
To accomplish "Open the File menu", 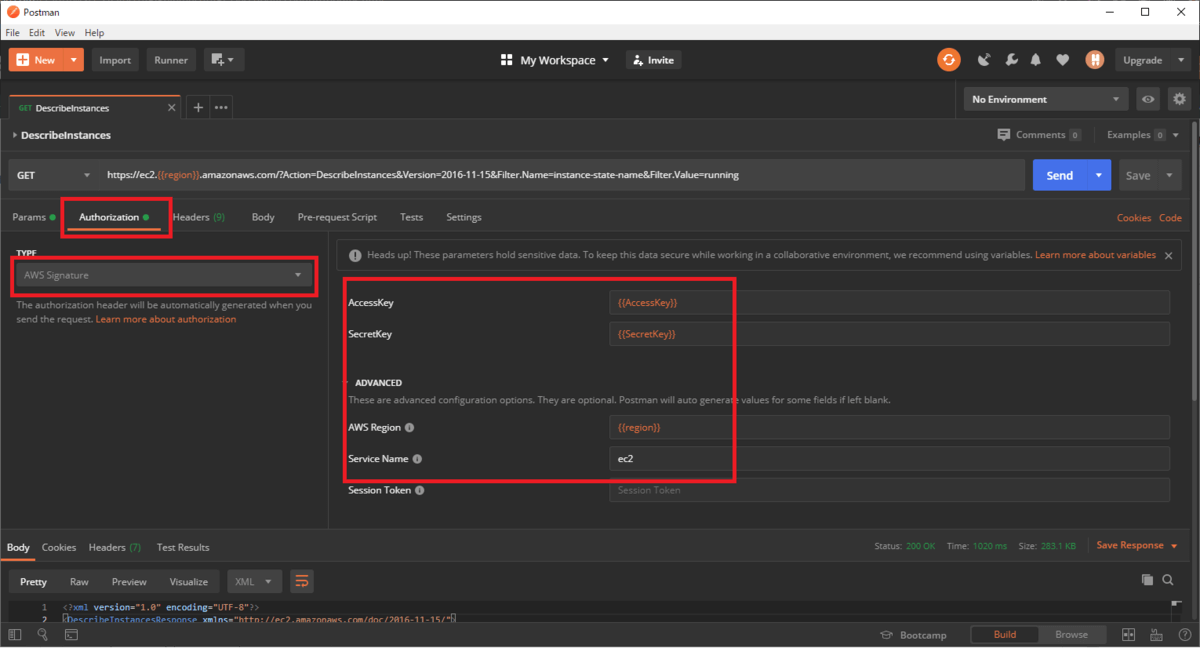I will click(x=13, y=33).
